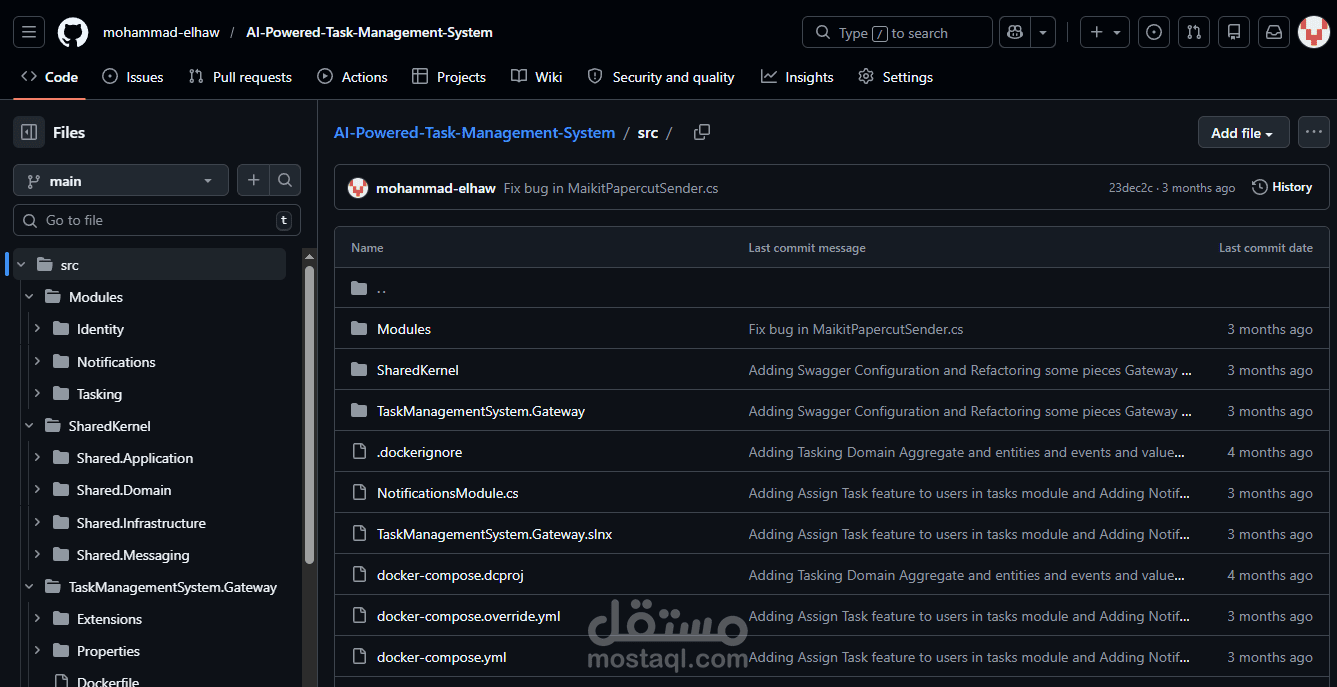1337x687 pixels.
Task: Open the Add file dropdown
Action: pos(1242,133)
